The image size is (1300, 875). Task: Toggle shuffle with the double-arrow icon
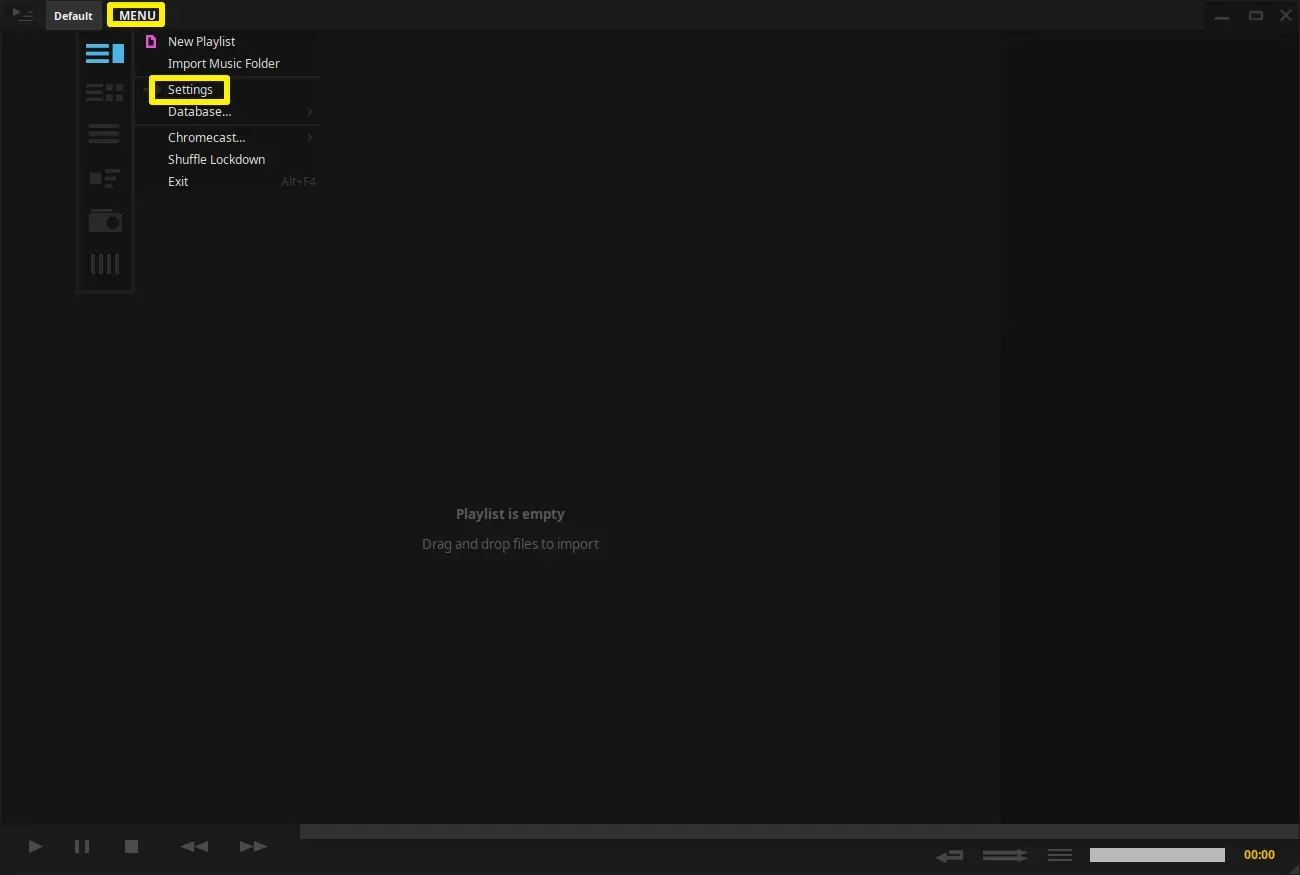tap(1005, 856)
